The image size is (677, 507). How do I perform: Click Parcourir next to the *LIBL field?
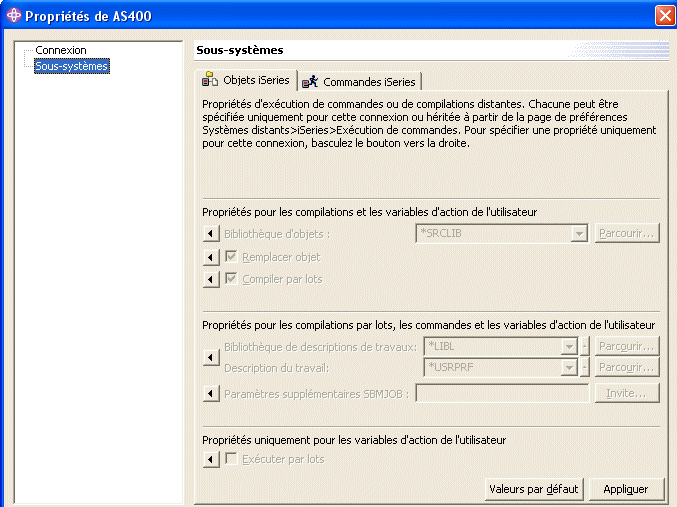627,346
